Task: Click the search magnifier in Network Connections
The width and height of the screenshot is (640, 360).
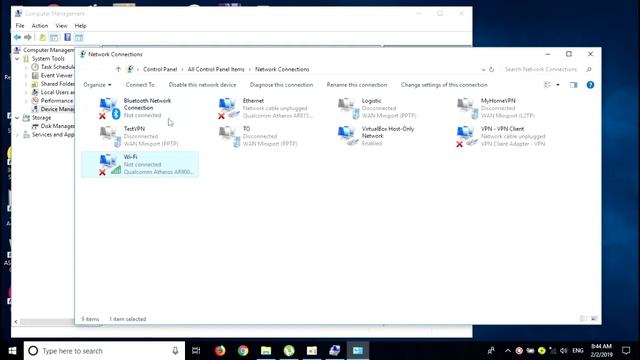Action: tap(589, 69)
